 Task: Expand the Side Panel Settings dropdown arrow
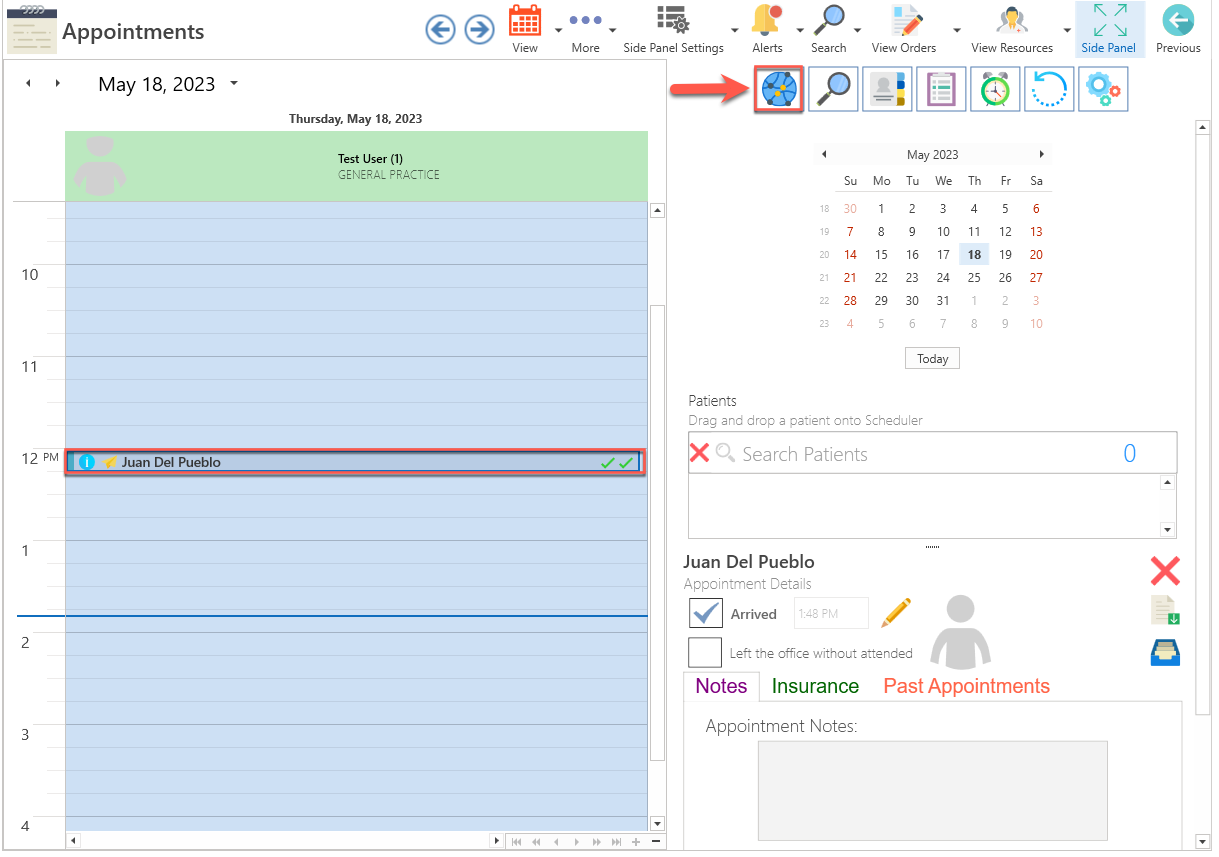[x=736, y=29]
